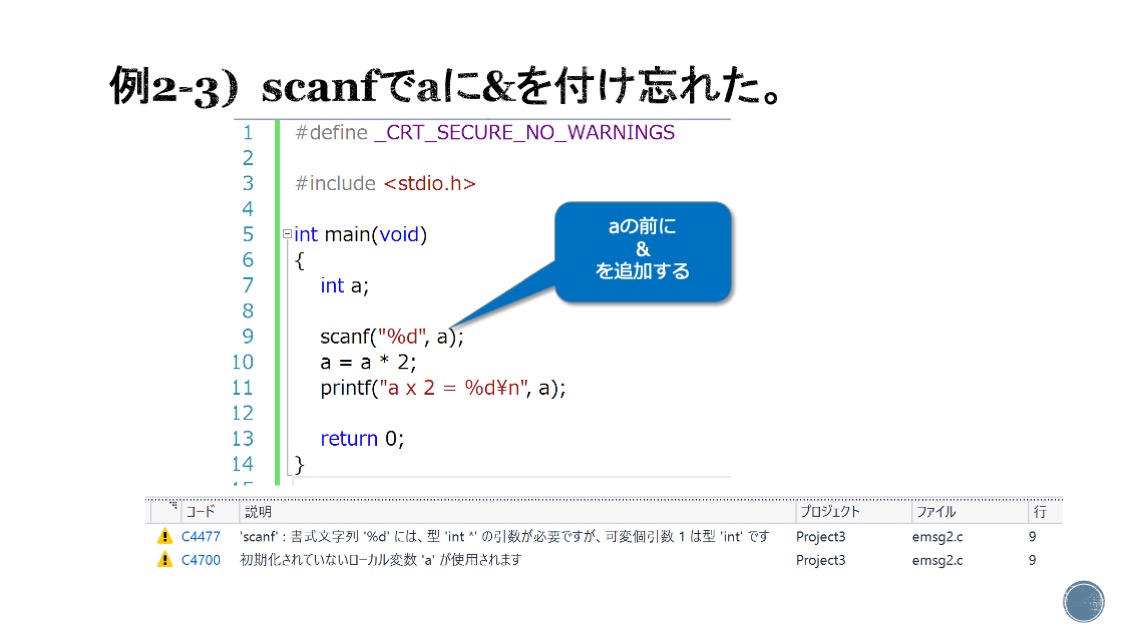Viewport: 1136px width, 639px height.
Task: Sort error list by コード column
Action: [x=201, y=511]
